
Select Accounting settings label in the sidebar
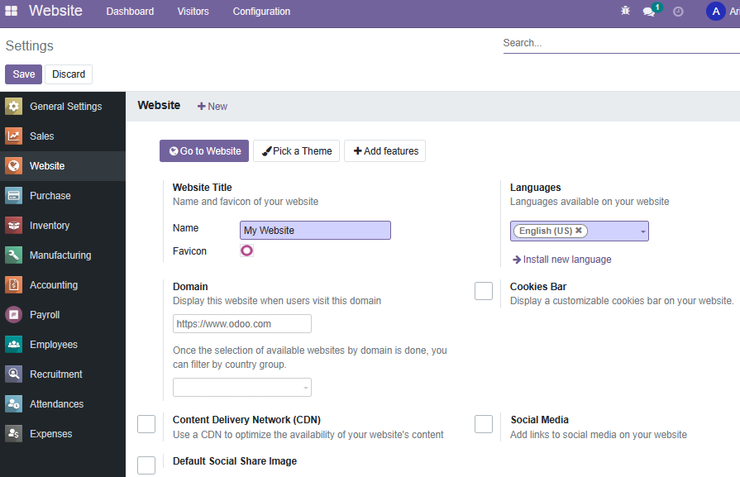click(x=54, y=285)
